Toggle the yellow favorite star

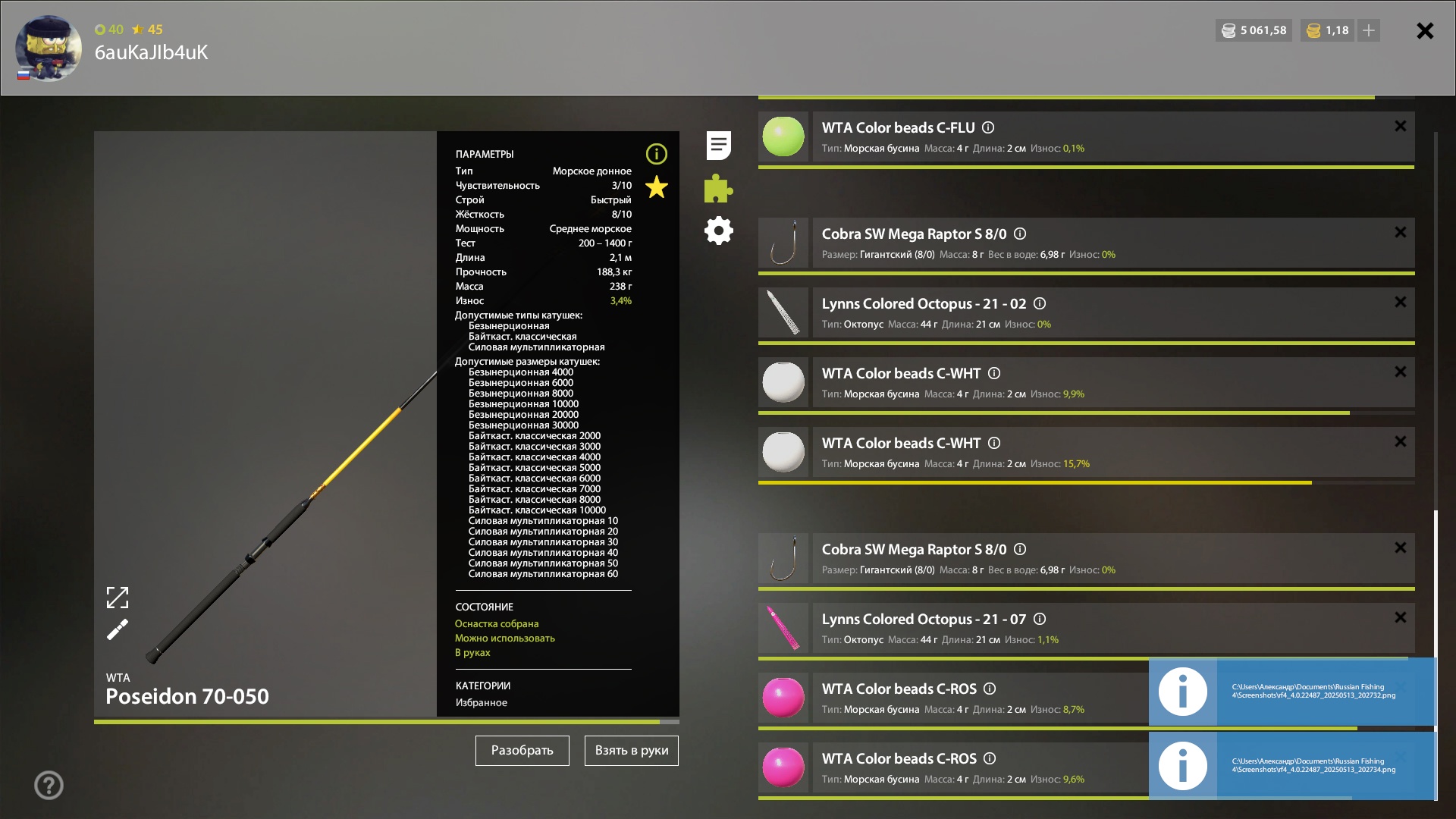coord(656,187)
